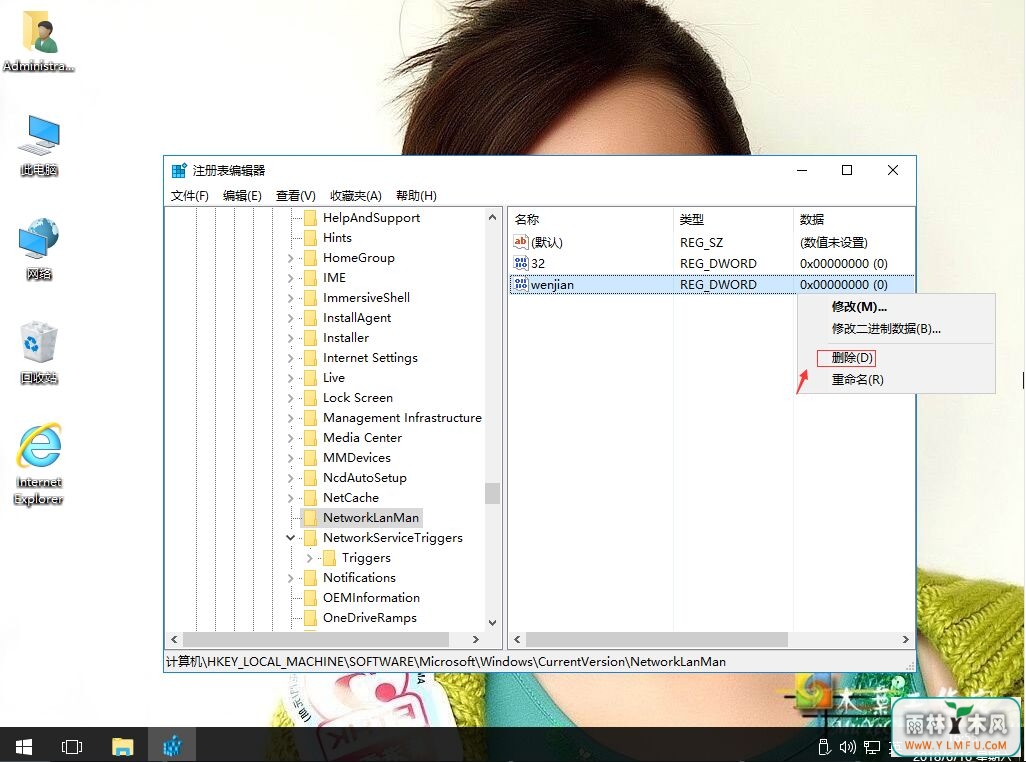Click the 类型 column header

[733, 220]
